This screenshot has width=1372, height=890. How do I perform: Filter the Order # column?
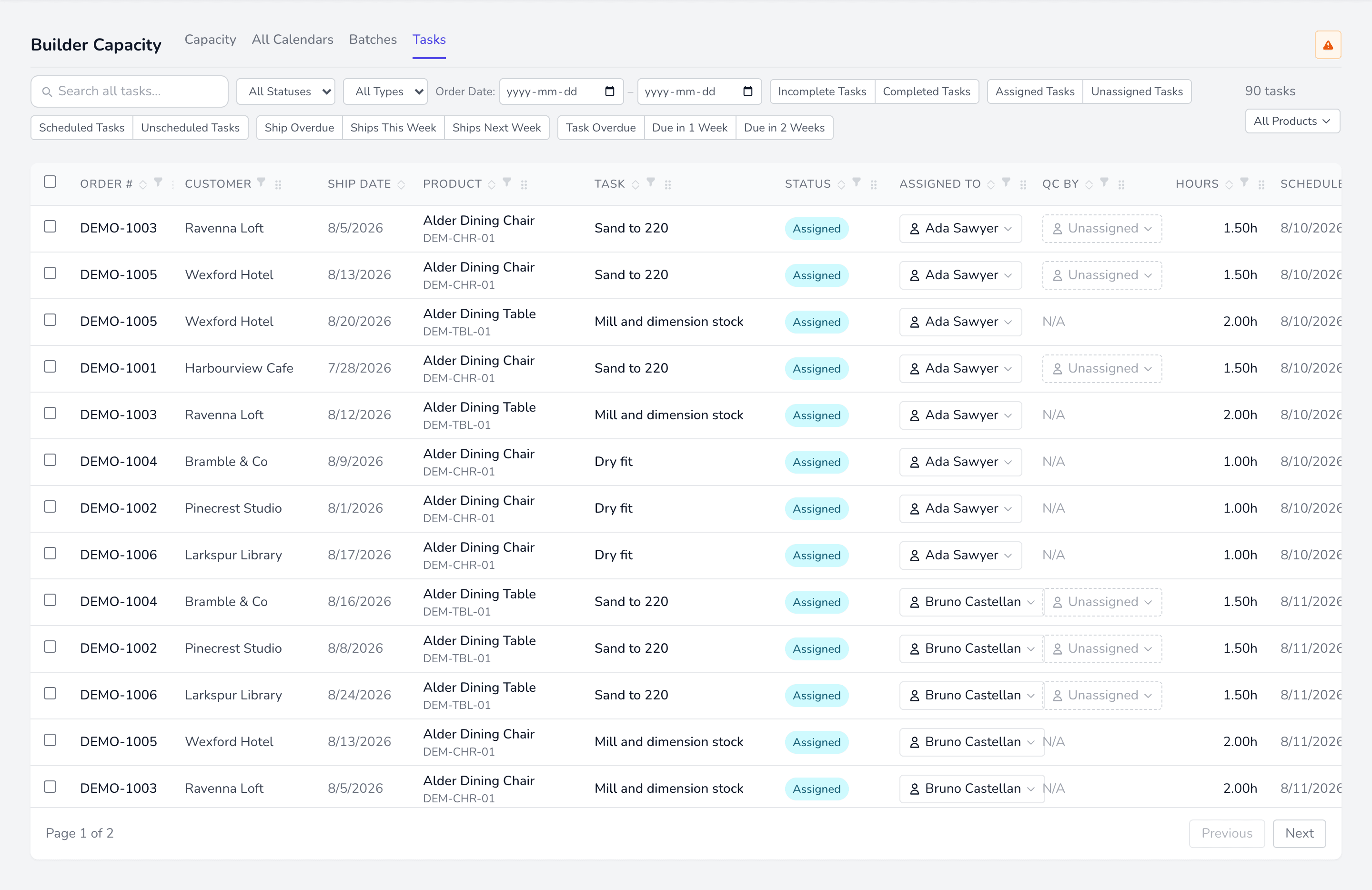[x=158, y=182]
